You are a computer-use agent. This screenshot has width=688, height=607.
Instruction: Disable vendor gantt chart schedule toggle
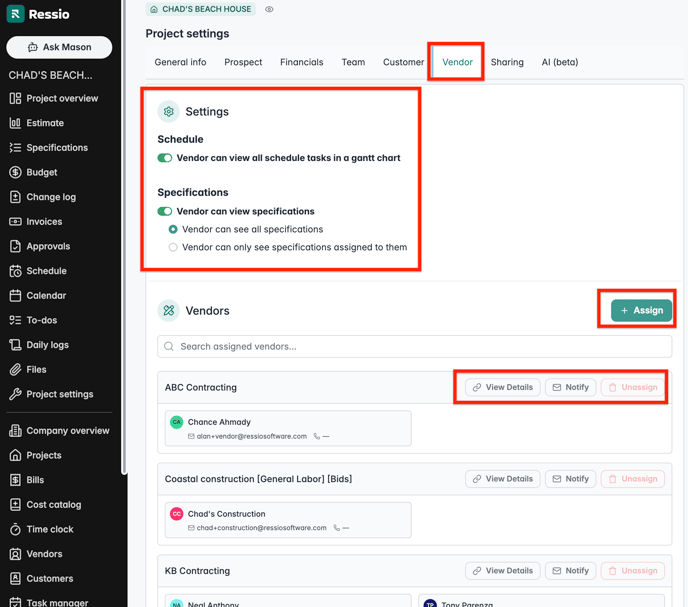tap(165, 158)
